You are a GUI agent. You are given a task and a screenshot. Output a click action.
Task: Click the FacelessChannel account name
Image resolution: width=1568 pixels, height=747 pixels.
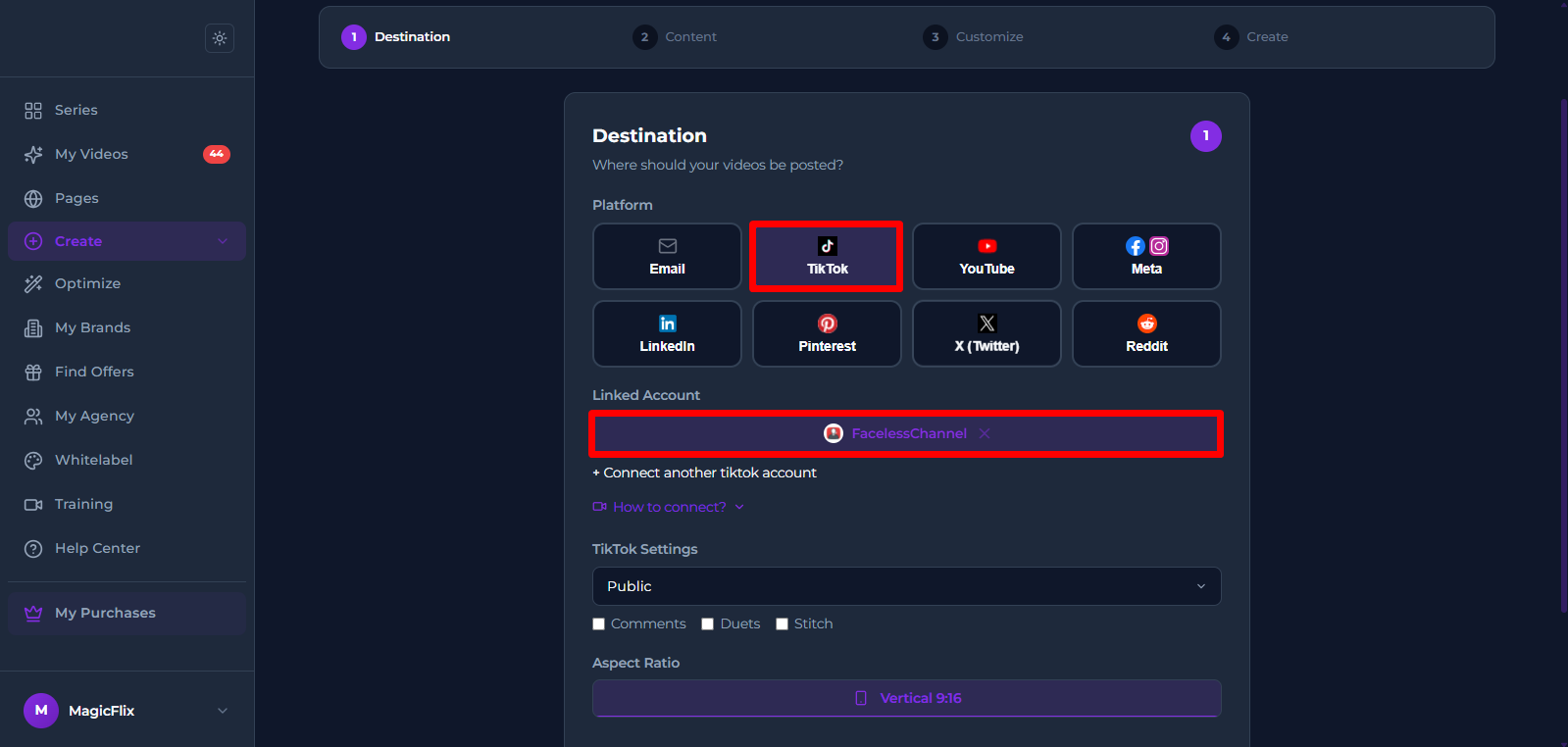909,433
